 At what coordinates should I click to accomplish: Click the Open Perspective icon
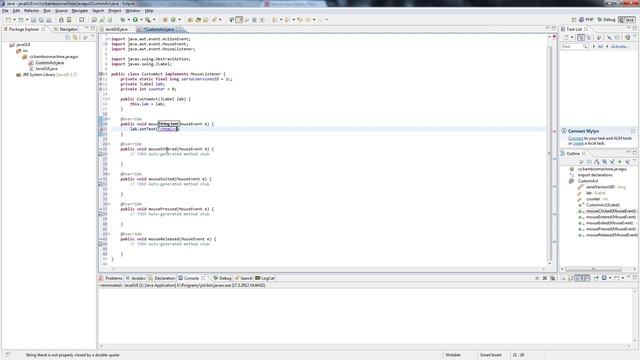point(574,20)
